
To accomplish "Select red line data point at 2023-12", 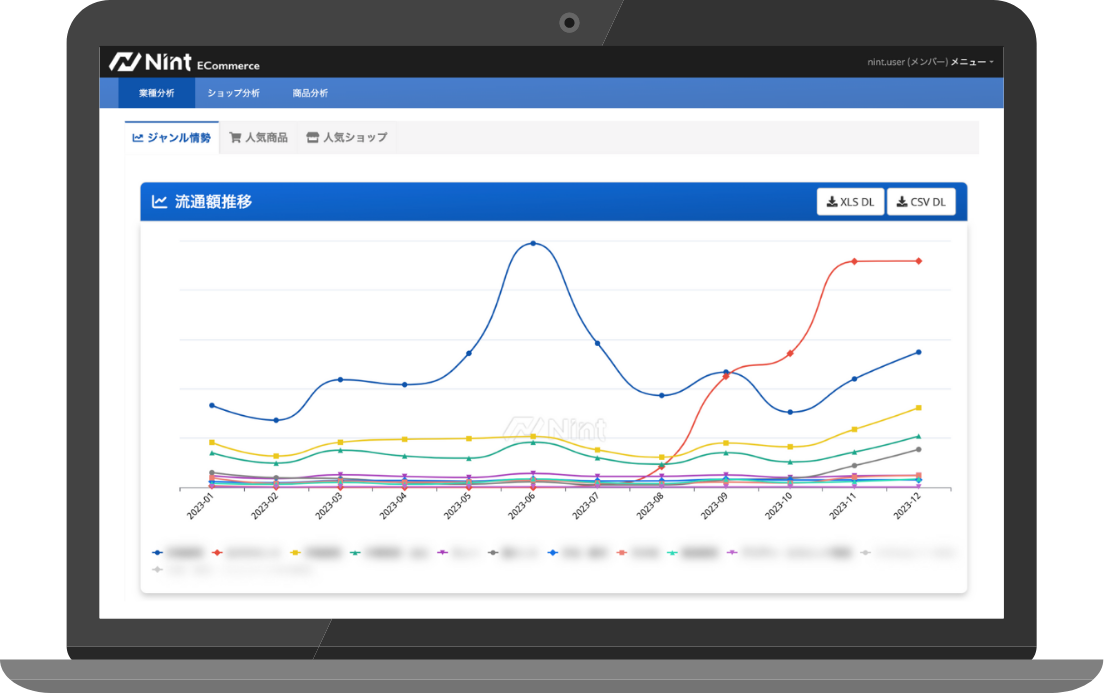I will tap(918, 261).
